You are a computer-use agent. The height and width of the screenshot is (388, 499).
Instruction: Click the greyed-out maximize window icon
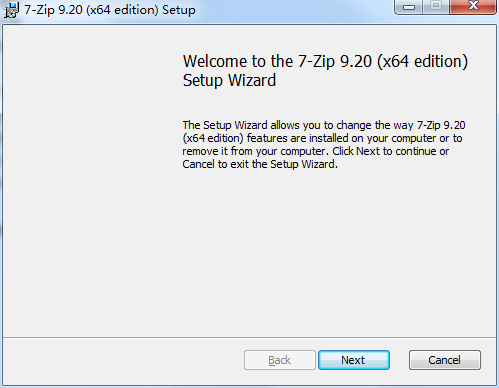(x=436, y=7)
